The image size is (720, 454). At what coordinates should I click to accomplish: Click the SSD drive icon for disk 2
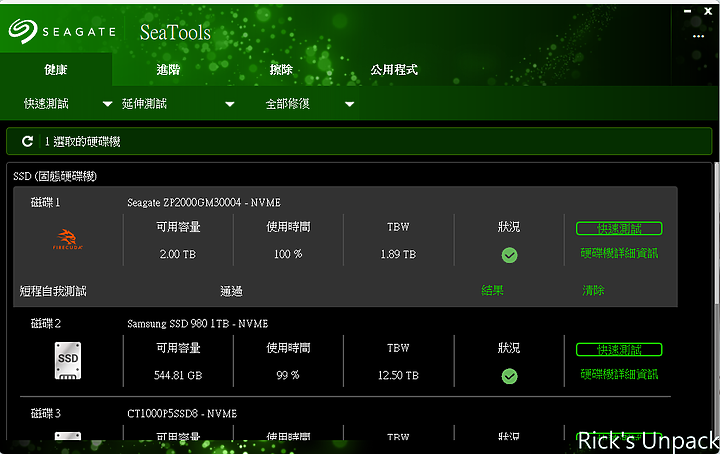coord(68,361)
